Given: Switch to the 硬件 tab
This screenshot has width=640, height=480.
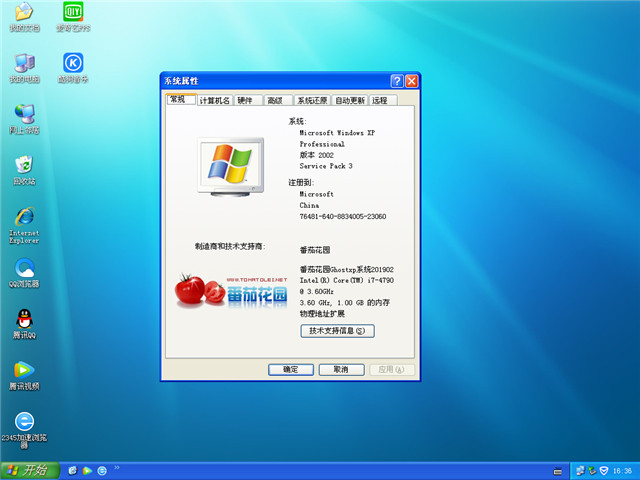Looking at the screenshot, I should tap(248, 100).
